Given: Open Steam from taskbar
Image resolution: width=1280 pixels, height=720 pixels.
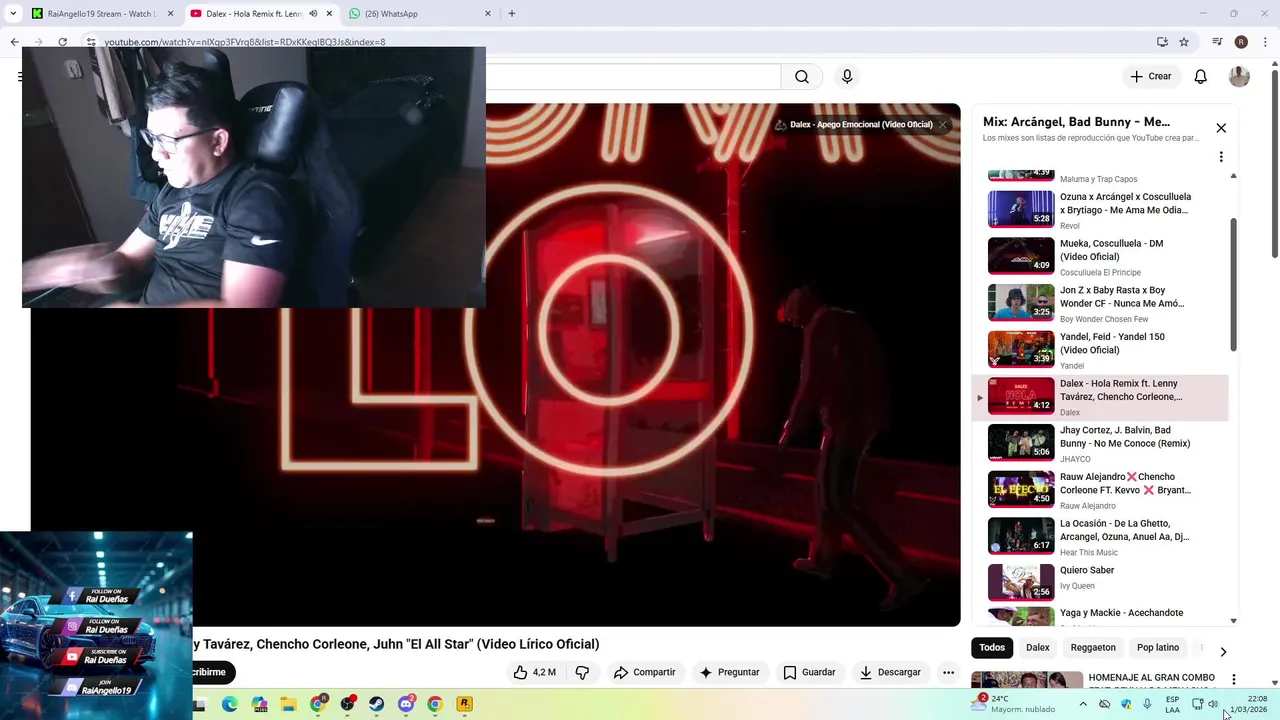Looking at the screenshot, I should point(376,704).
